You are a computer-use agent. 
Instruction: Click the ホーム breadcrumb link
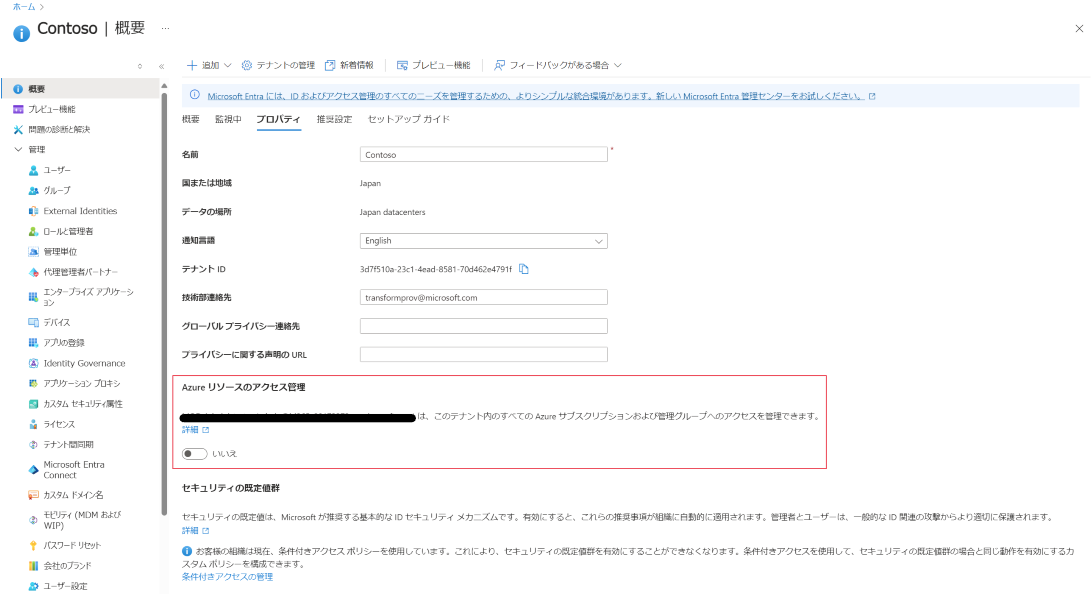[23, 7]
